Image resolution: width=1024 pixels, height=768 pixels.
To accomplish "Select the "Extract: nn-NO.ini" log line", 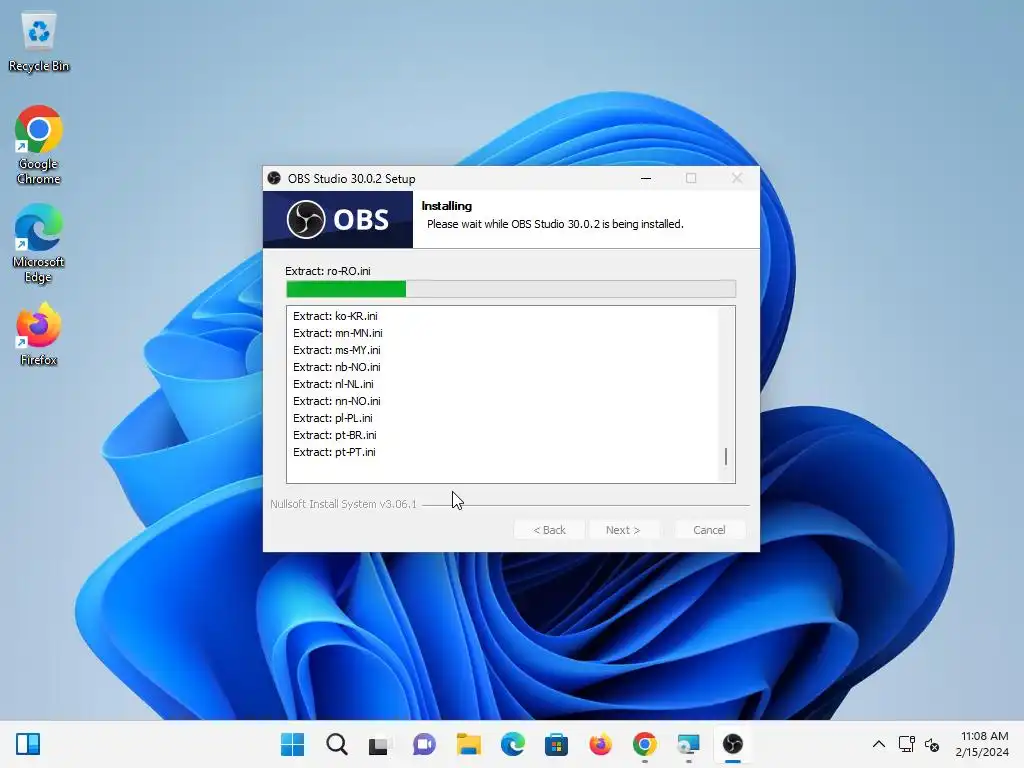I will tap(336, 401).
